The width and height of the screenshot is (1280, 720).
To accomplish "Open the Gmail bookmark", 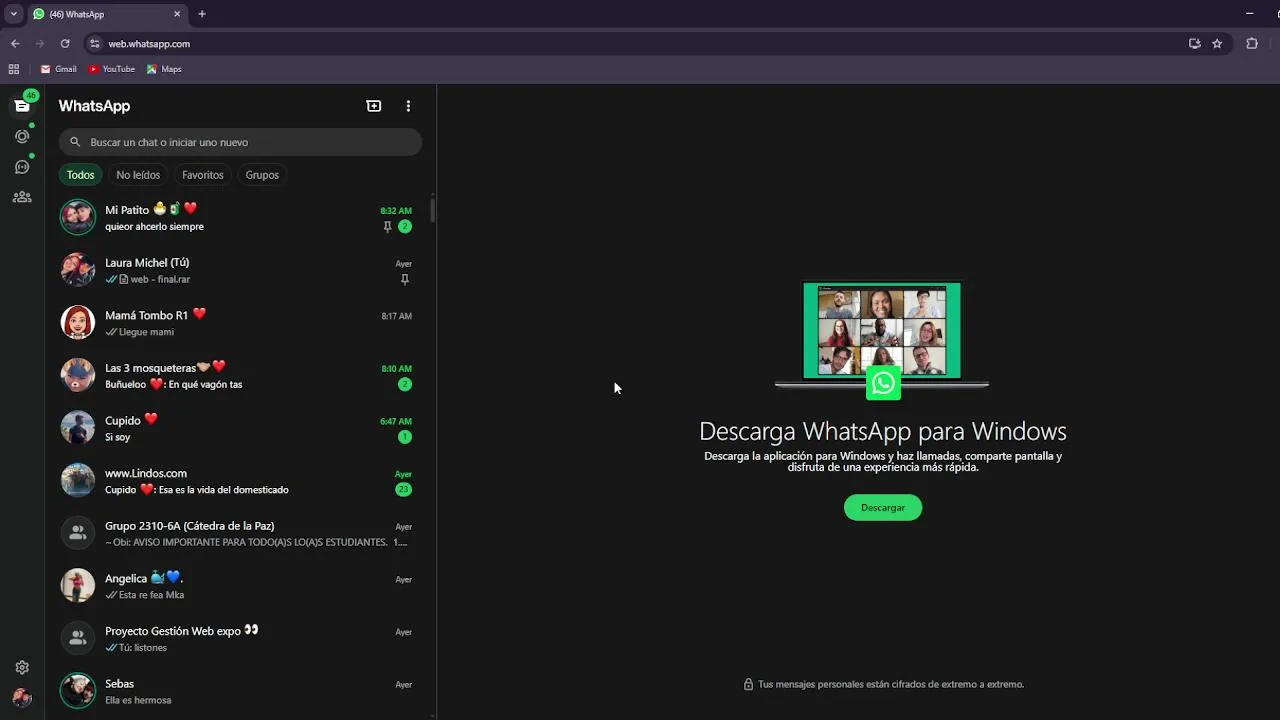I will (x=58, y=69).
